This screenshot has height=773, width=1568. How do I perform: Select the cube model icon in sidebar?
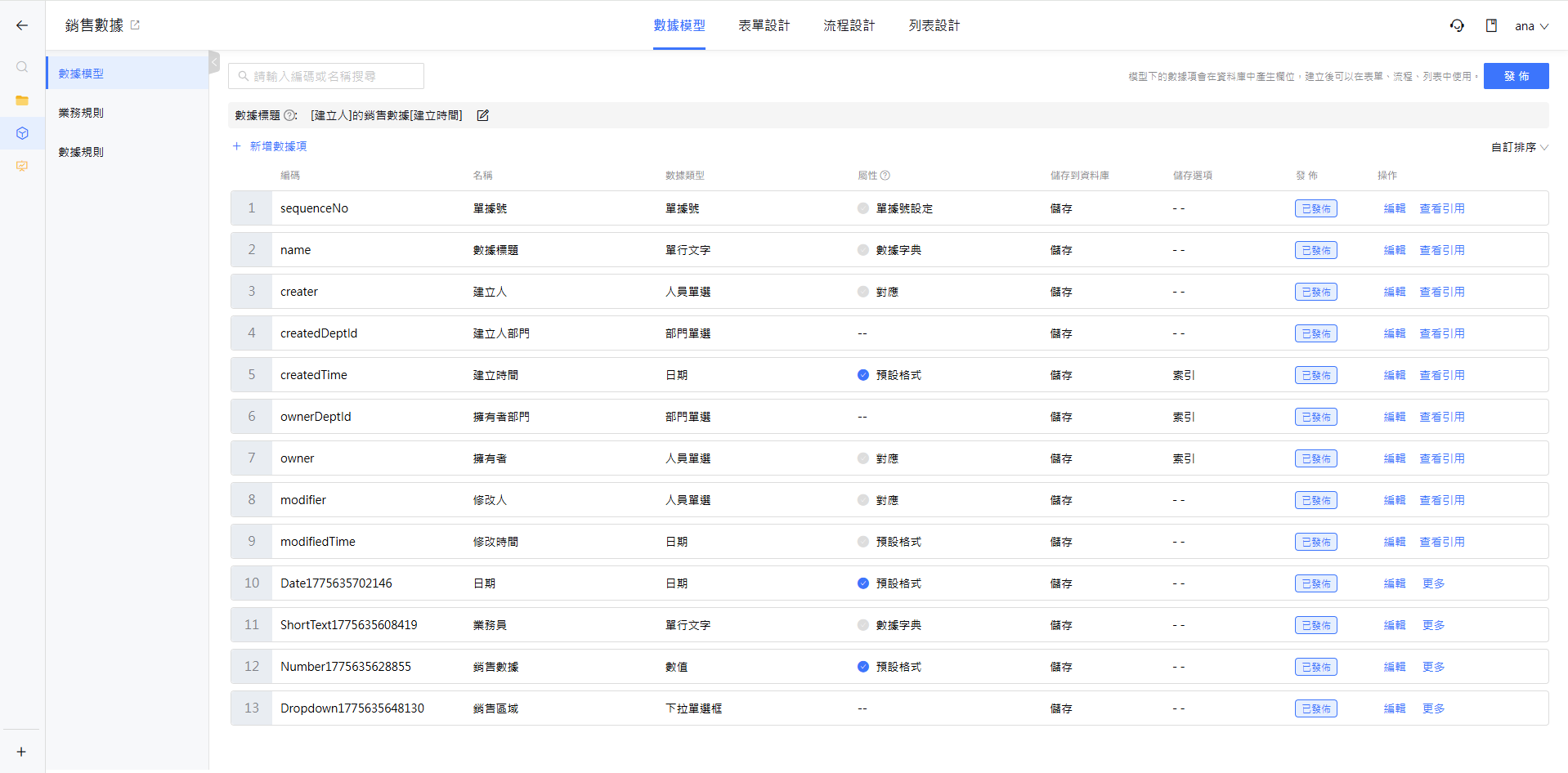pyautogui.click(x=22, y=133)
